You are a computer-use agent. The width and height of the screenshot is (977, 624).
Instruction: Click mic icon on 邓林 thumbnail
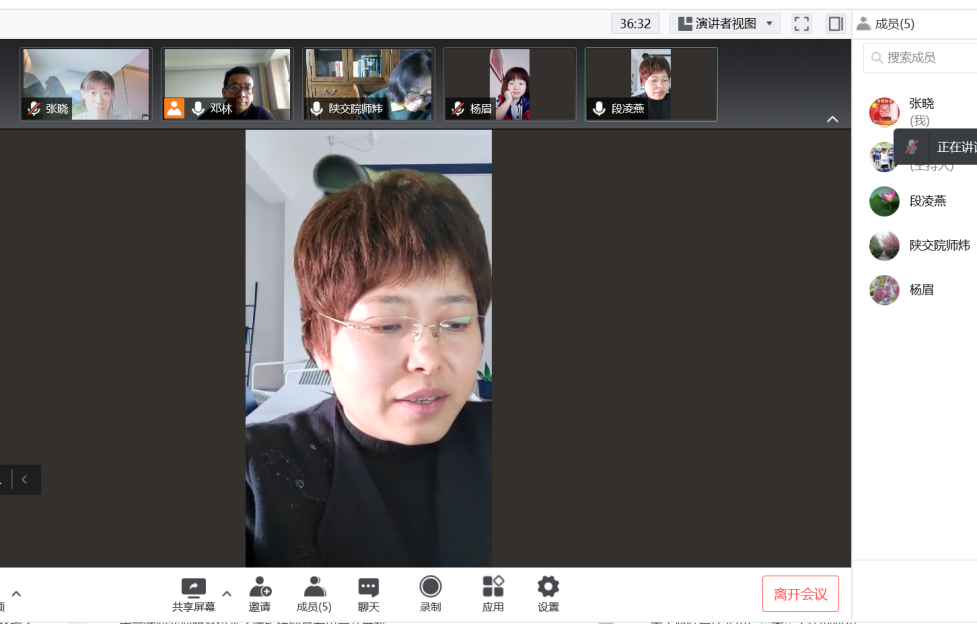[198, 108]
